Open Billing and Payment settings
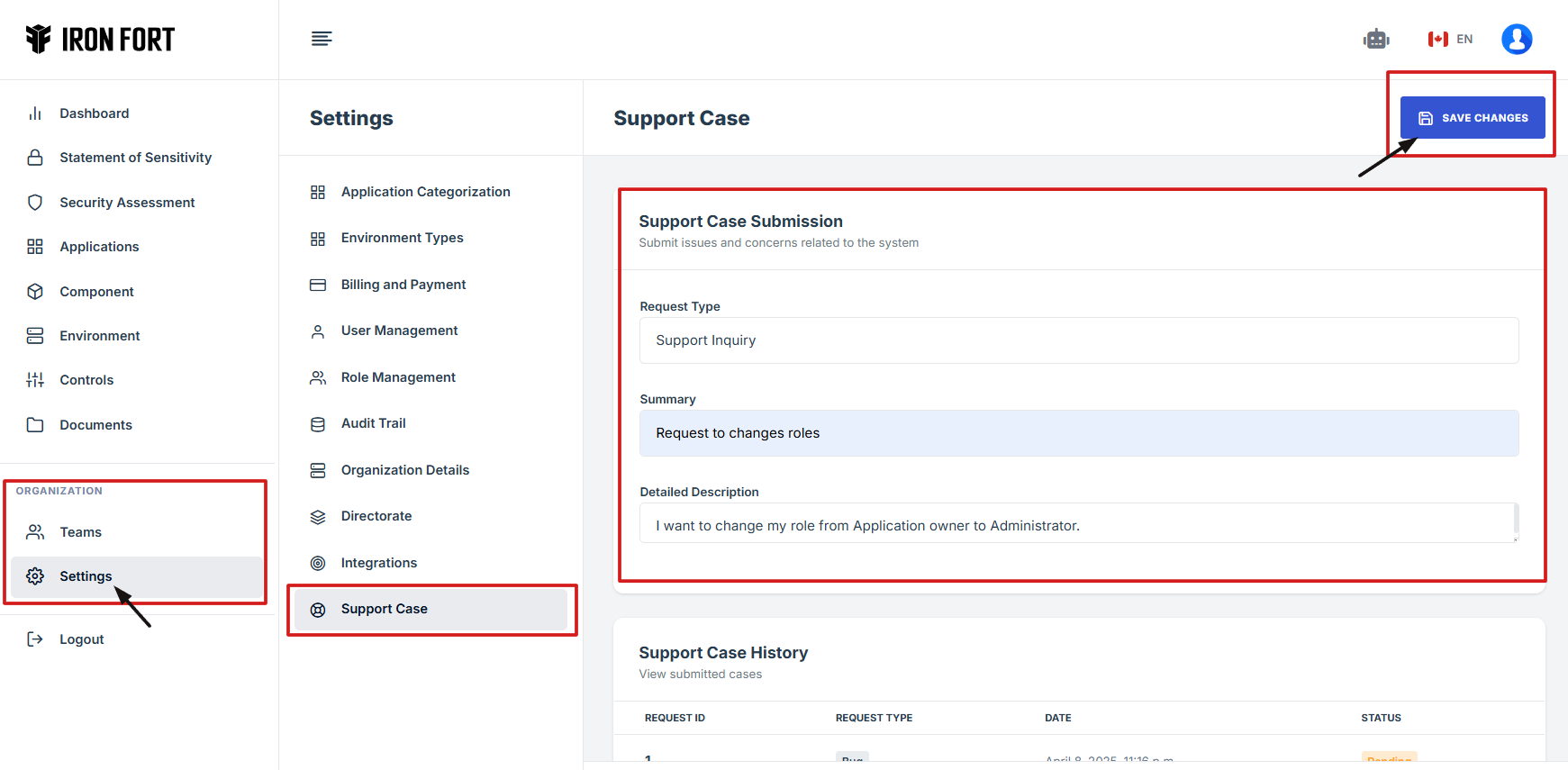This screenshot has height=770, width=1568. (403, 285)
